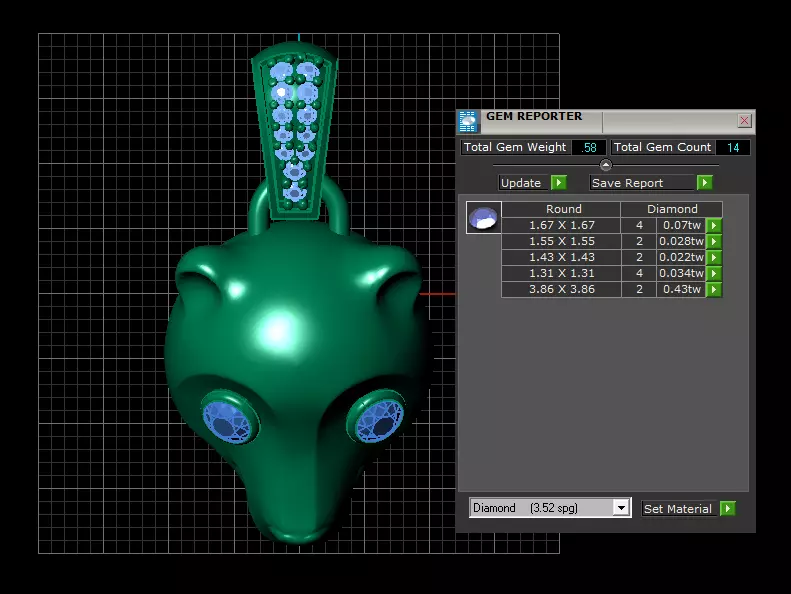Click the 0.034tw weight cell
This screenshot has width=791, height=594.
[681, 274]
